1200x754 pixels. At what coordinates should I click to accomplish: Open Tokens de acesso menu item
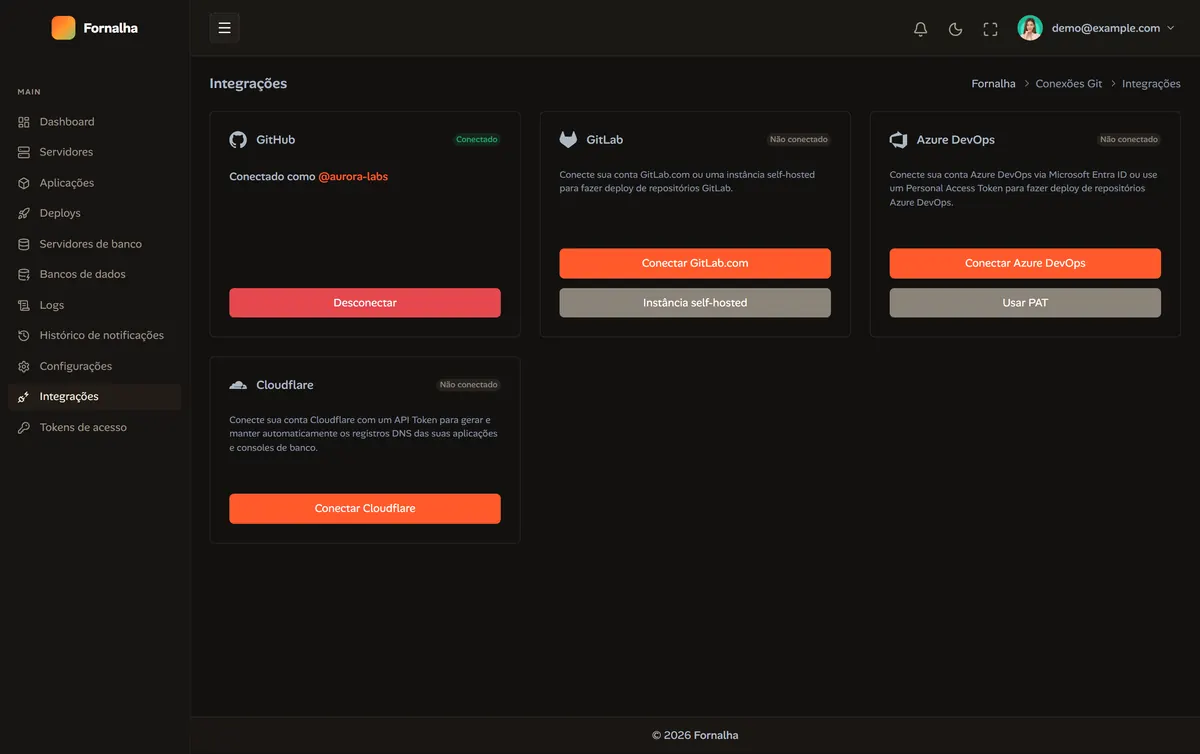click(x=94, y=427)
